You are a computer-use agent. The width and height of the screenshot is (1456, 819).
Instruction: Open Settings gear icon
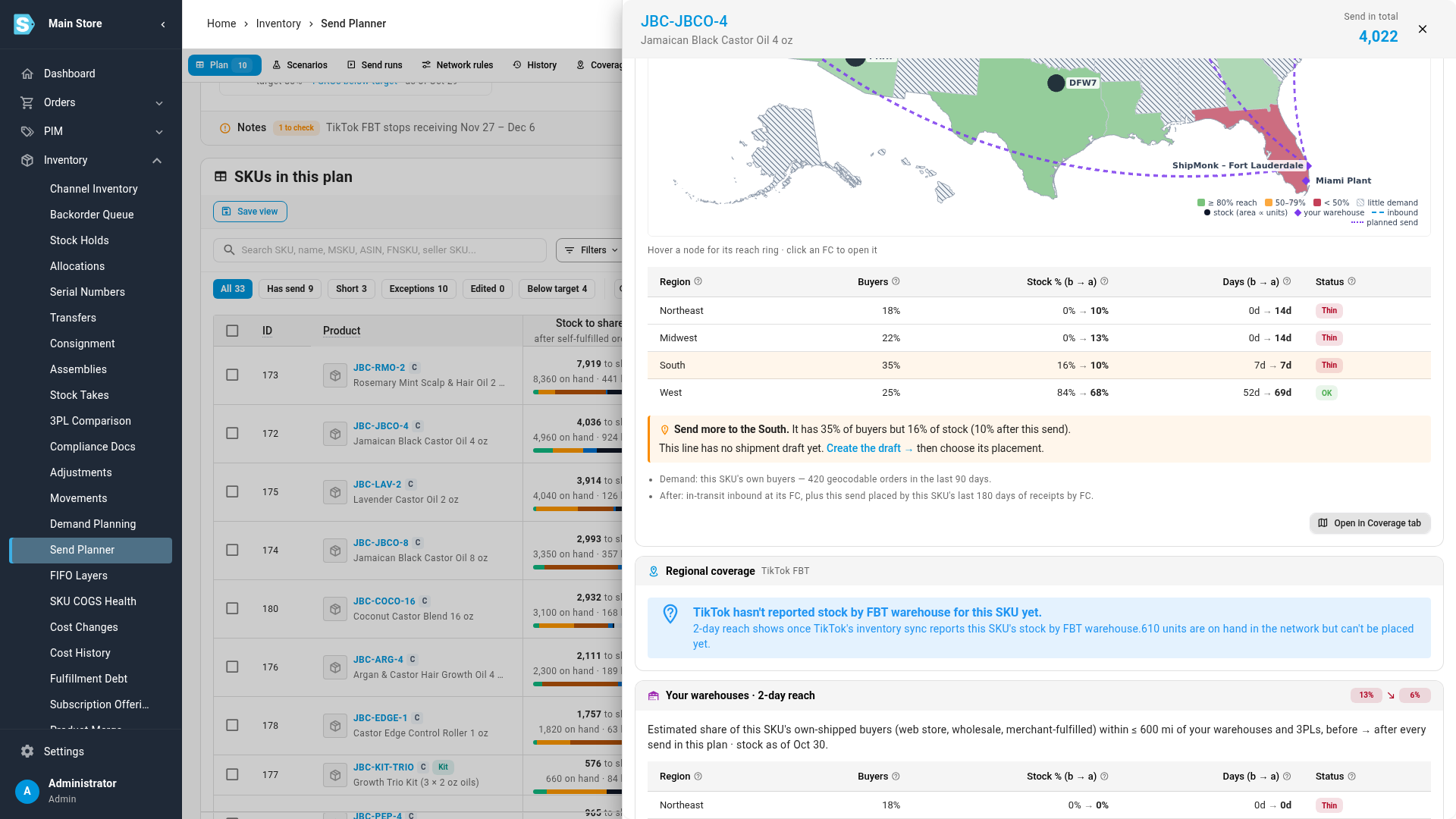27,752
